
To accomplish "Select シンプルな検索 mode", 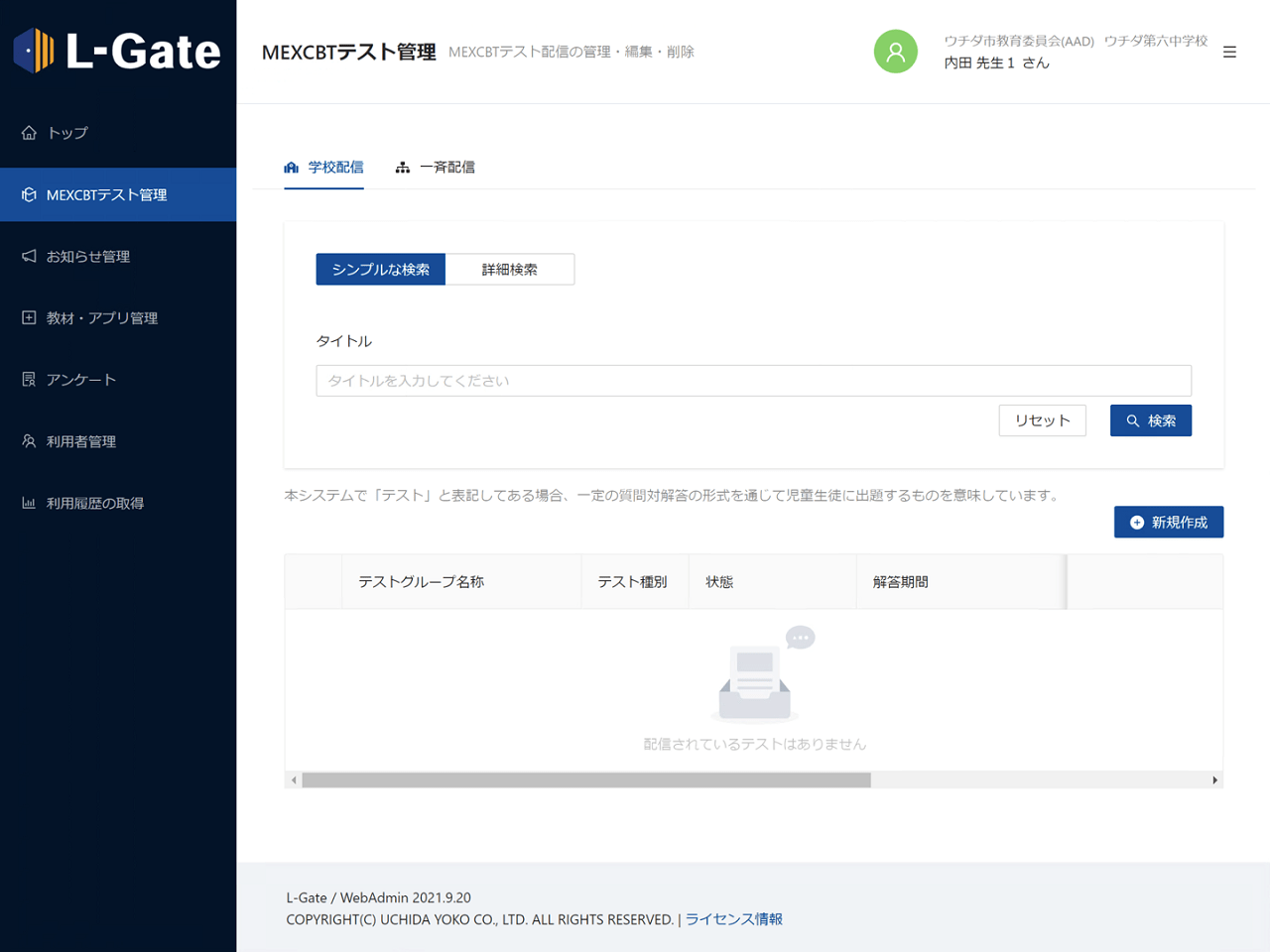I will (x=380, y=270).
